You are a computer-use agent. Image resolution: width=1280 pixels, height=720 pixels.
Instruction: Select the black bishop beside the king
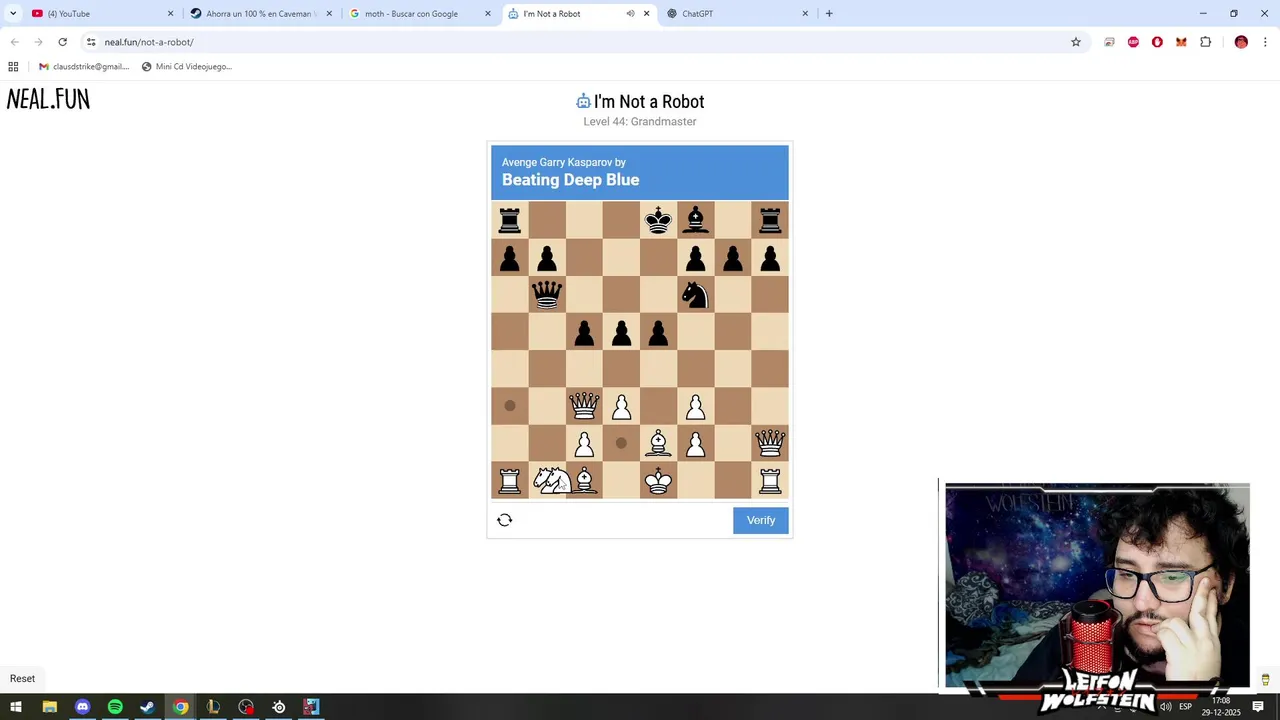695,221
